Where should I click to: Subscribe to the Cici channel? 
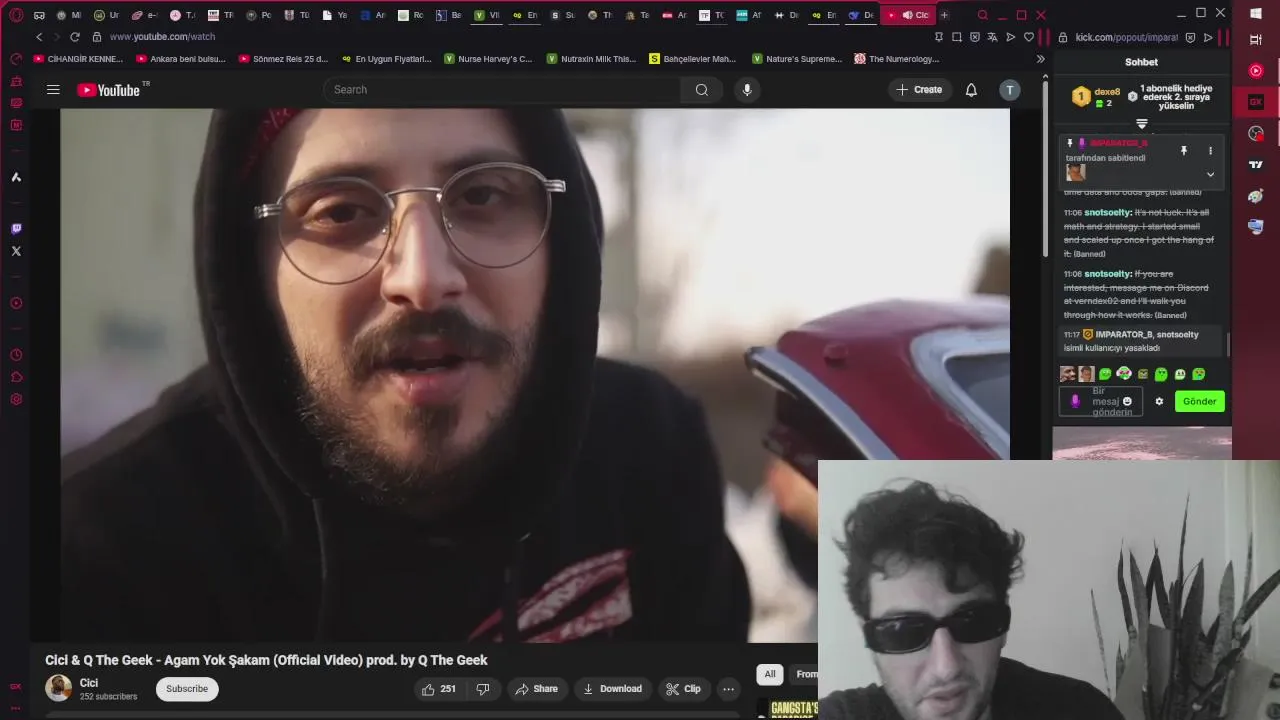tap(187, 689)
